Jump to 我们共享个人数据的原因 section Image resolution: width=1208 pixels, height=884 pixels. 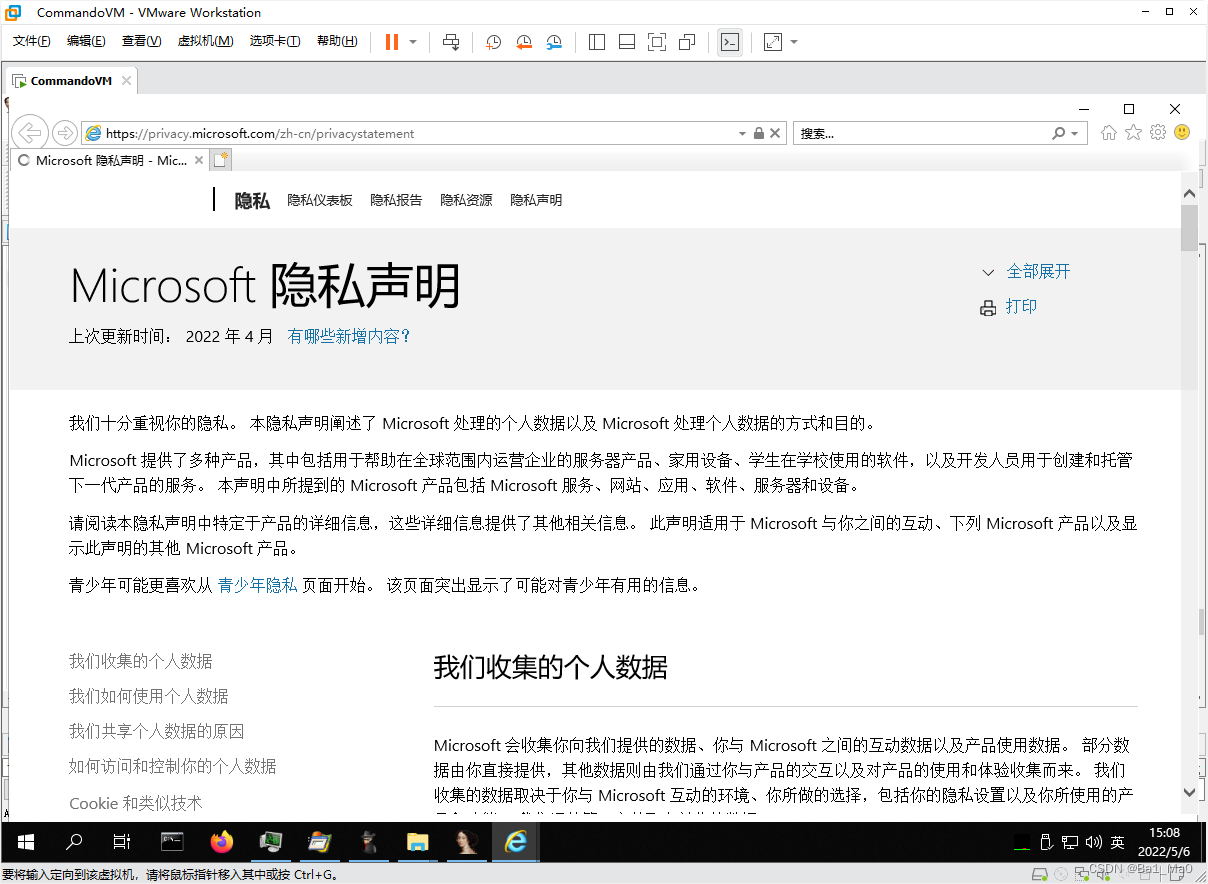pyautogui.click(x=156, y=731)
